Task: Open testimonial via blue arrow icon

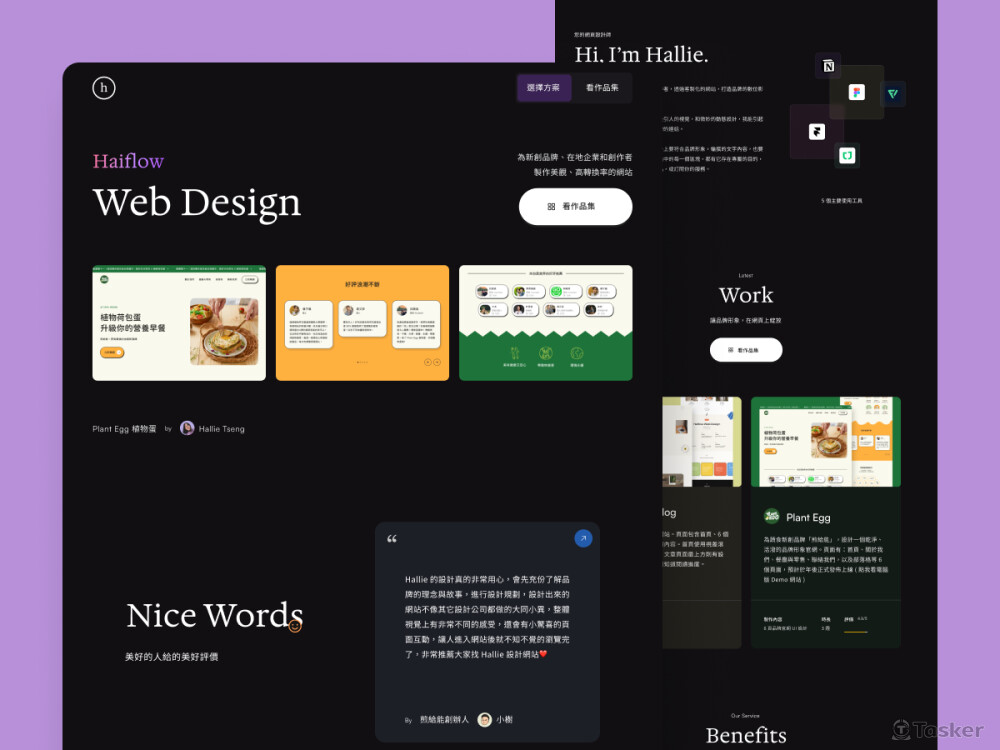Action: pyautogui.click(x=583, y=538)
